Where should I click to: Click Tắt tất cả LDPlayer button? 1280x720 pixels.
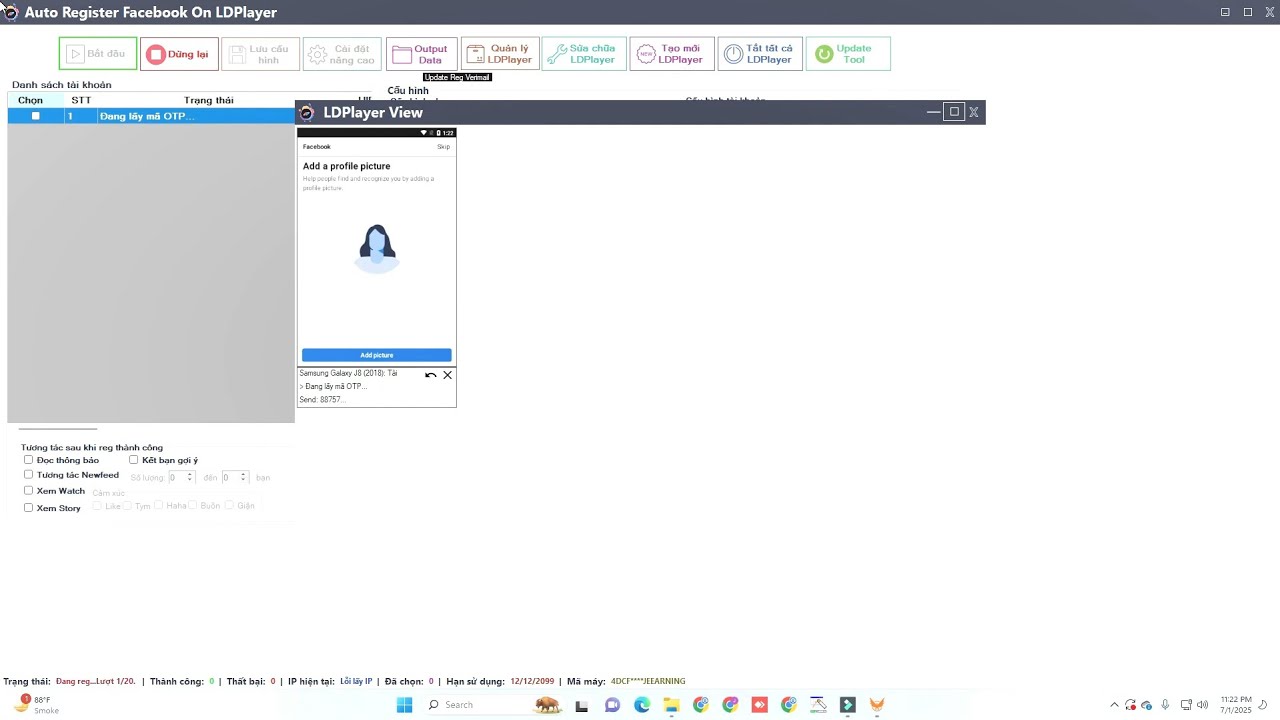[x=760, y=54]
